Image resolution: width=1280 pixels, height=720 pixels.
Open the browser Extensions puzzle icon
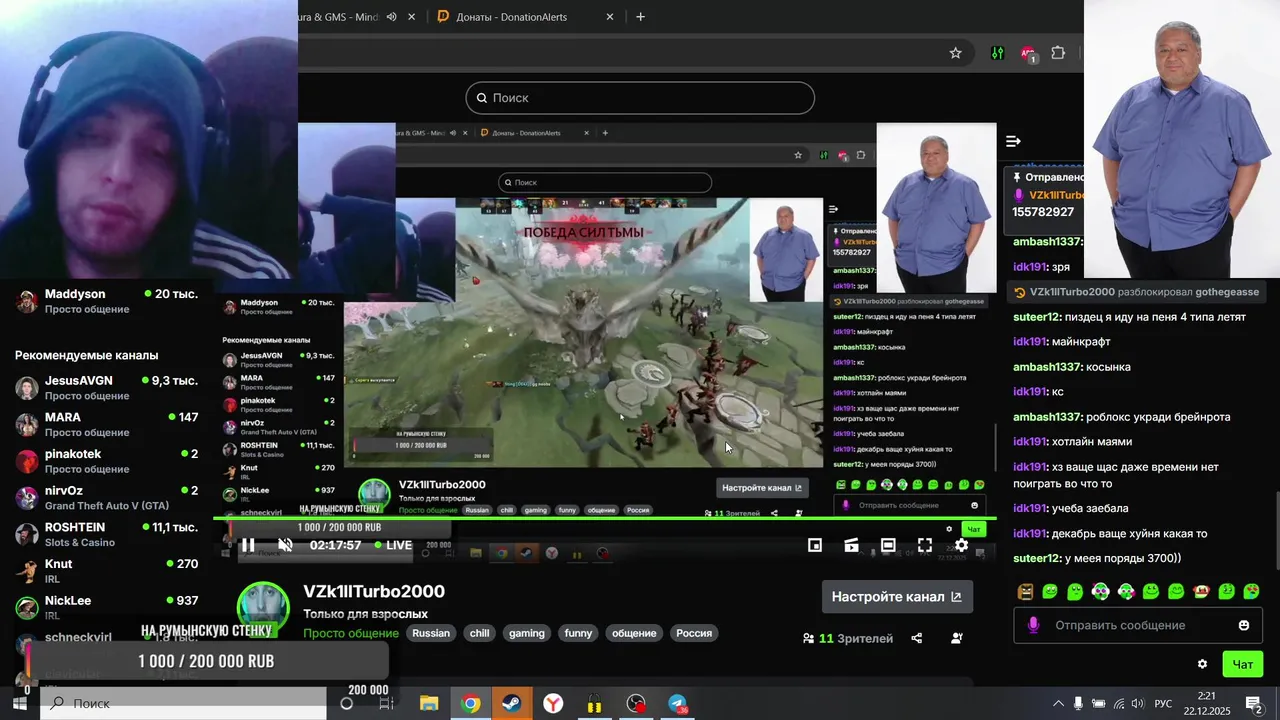click(1058, 53)
